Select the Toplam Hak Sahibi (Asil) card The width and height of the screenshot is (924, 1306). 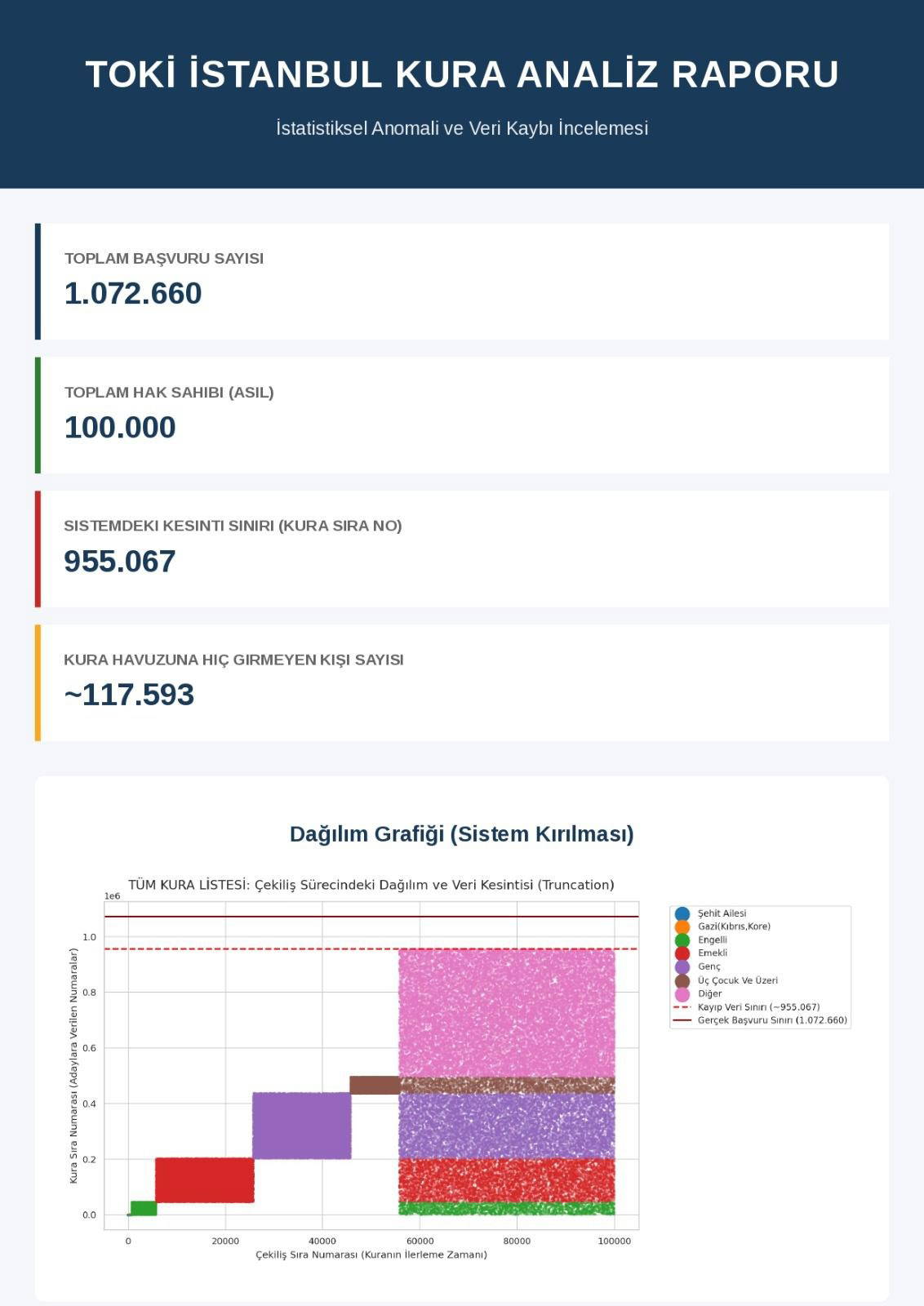(x=462, y=415)
